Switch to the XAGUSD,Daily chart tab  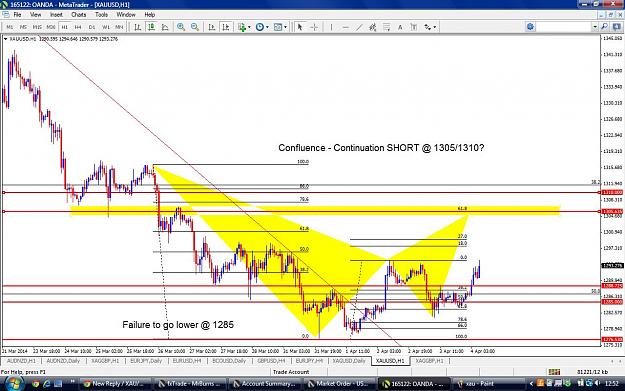[x=349, y=361]
